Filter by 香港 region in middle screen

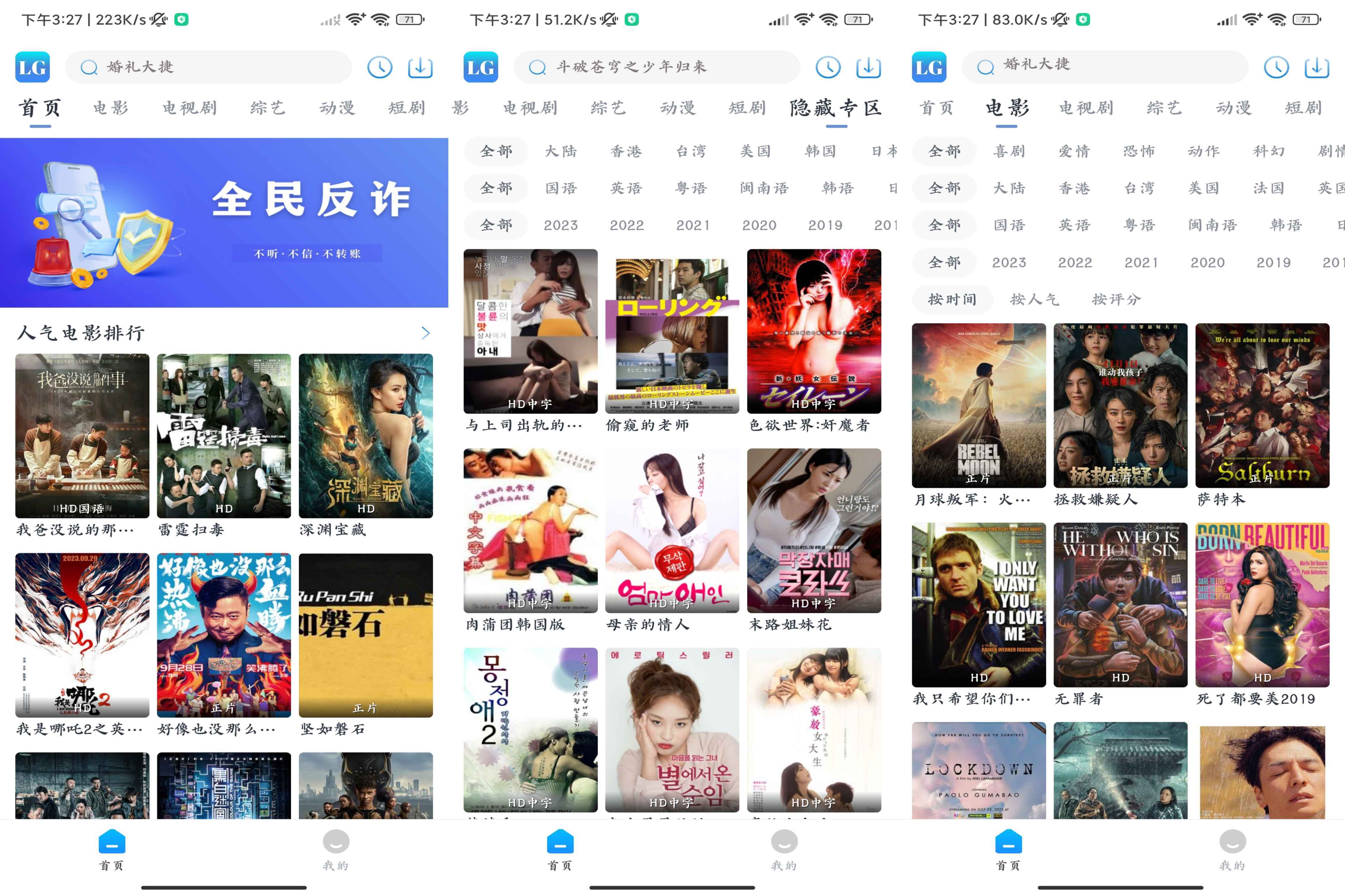(x=626, y=151)
